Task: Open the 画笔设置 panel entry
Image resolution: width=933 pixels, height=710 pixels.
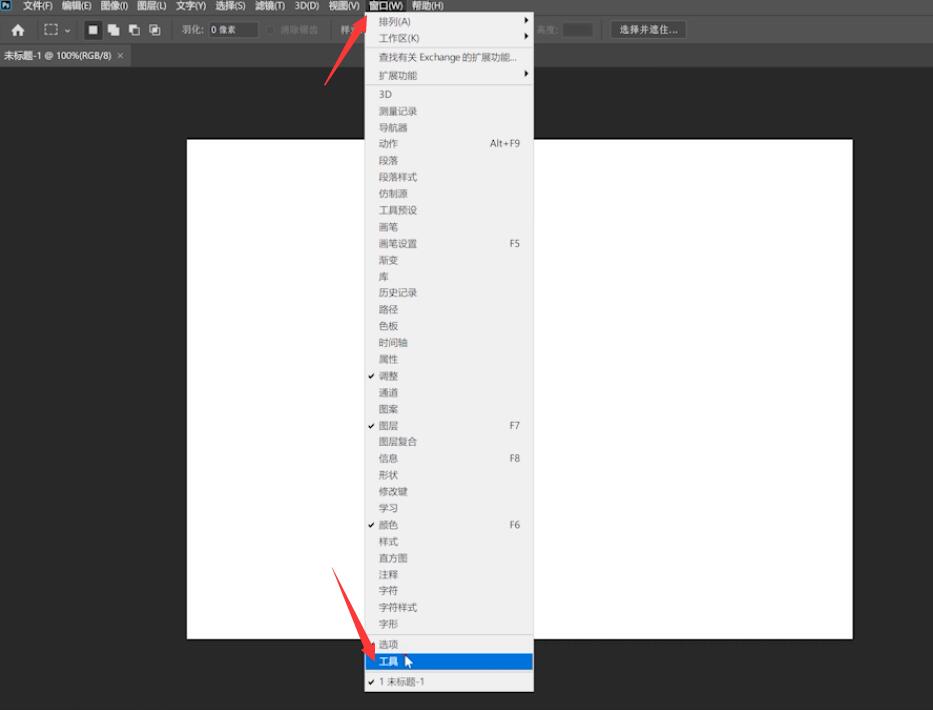Action: click(449, 244)
